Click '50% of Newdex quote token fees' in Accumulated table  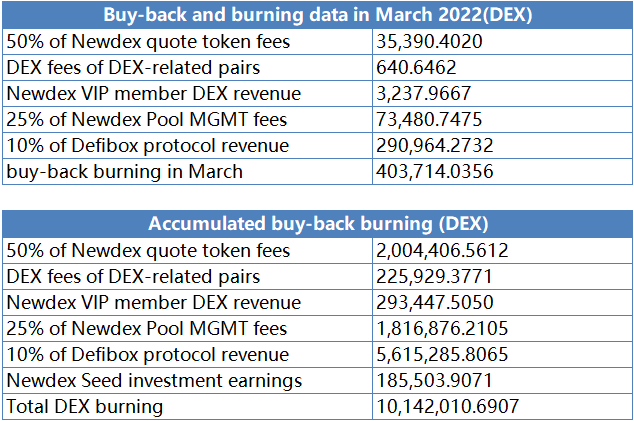pos(148,251)
